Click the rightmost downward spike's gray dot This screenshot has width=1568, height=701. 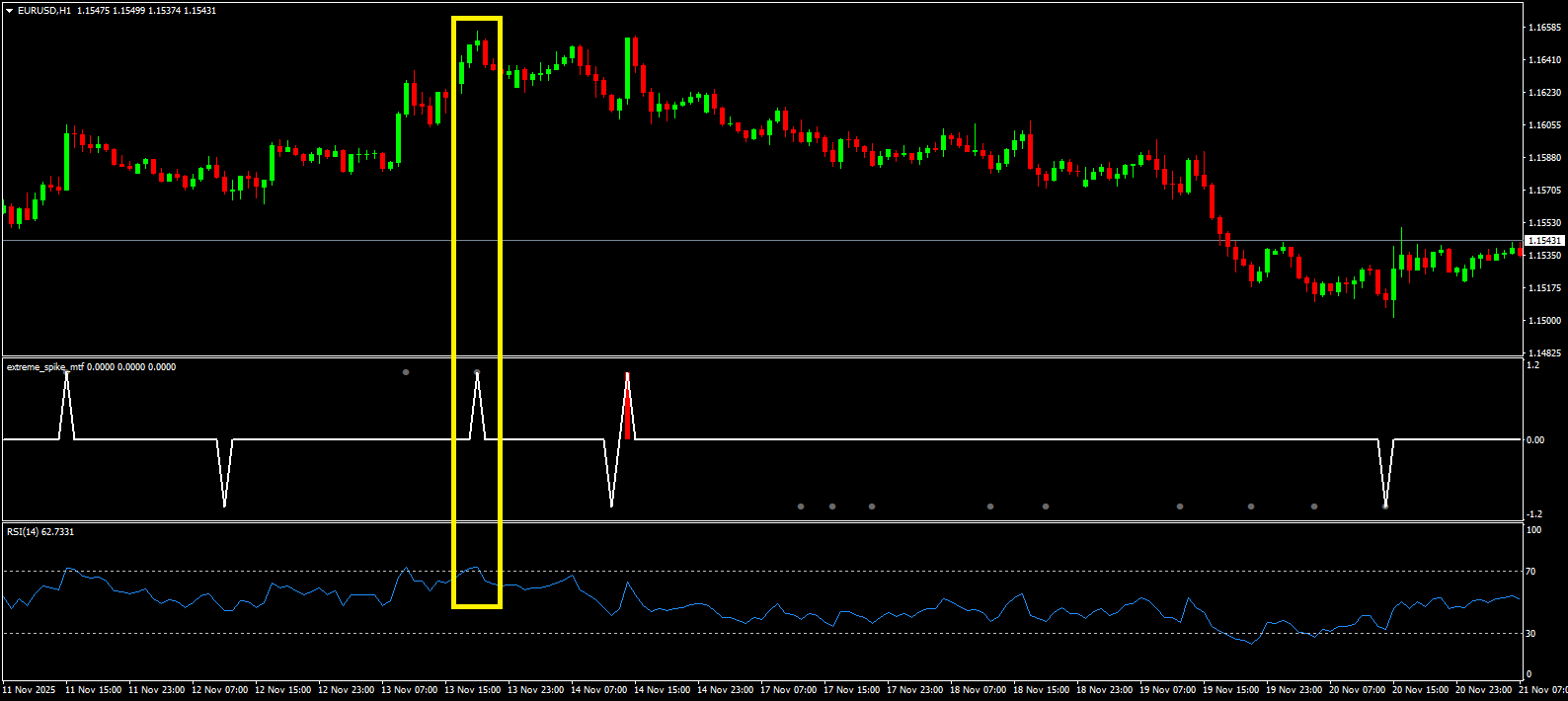1385,506
